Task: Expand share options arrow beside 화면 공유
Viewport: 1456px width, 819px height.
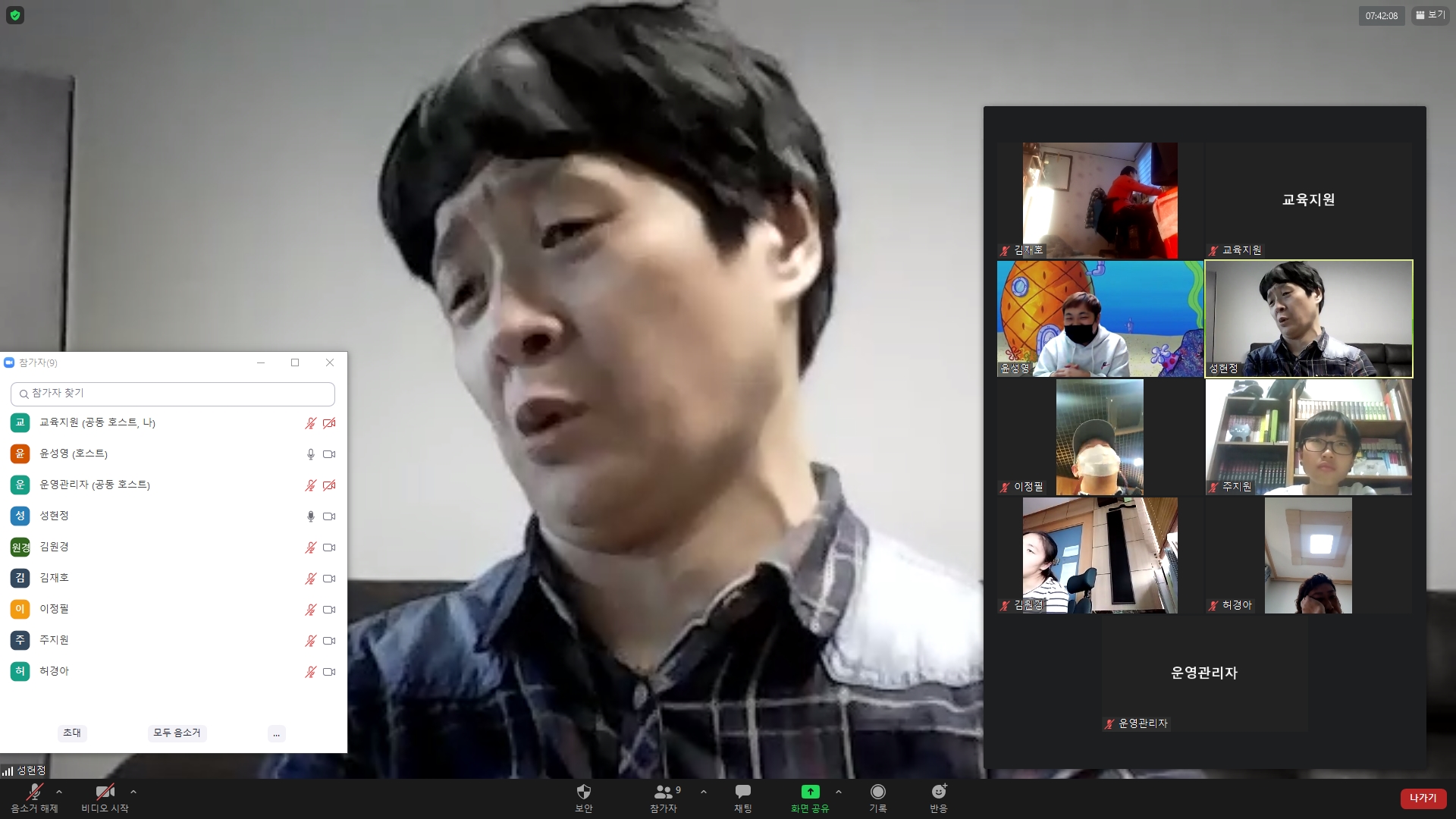Action: (x=839, y=792)
